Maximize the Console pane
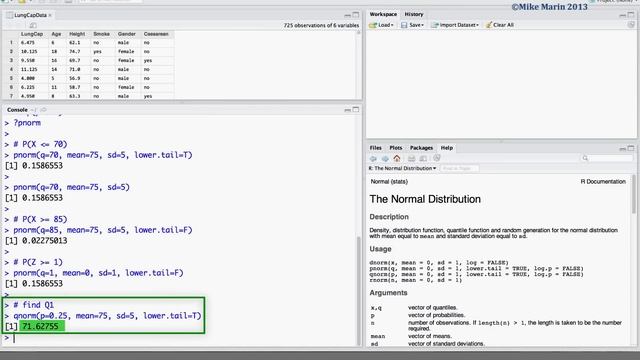 click(356, 110)
